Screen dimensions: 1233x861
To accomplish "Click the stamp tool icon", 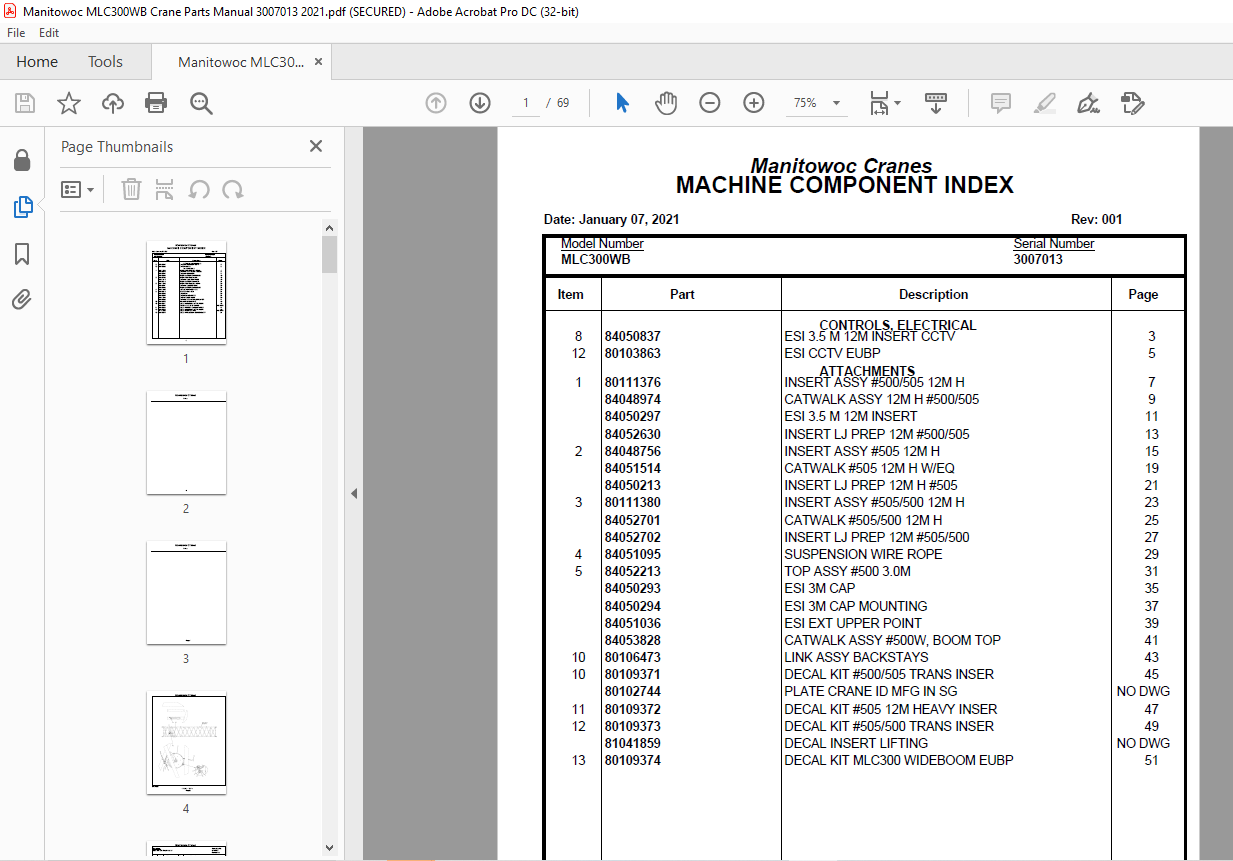I will click(1132, 103).
